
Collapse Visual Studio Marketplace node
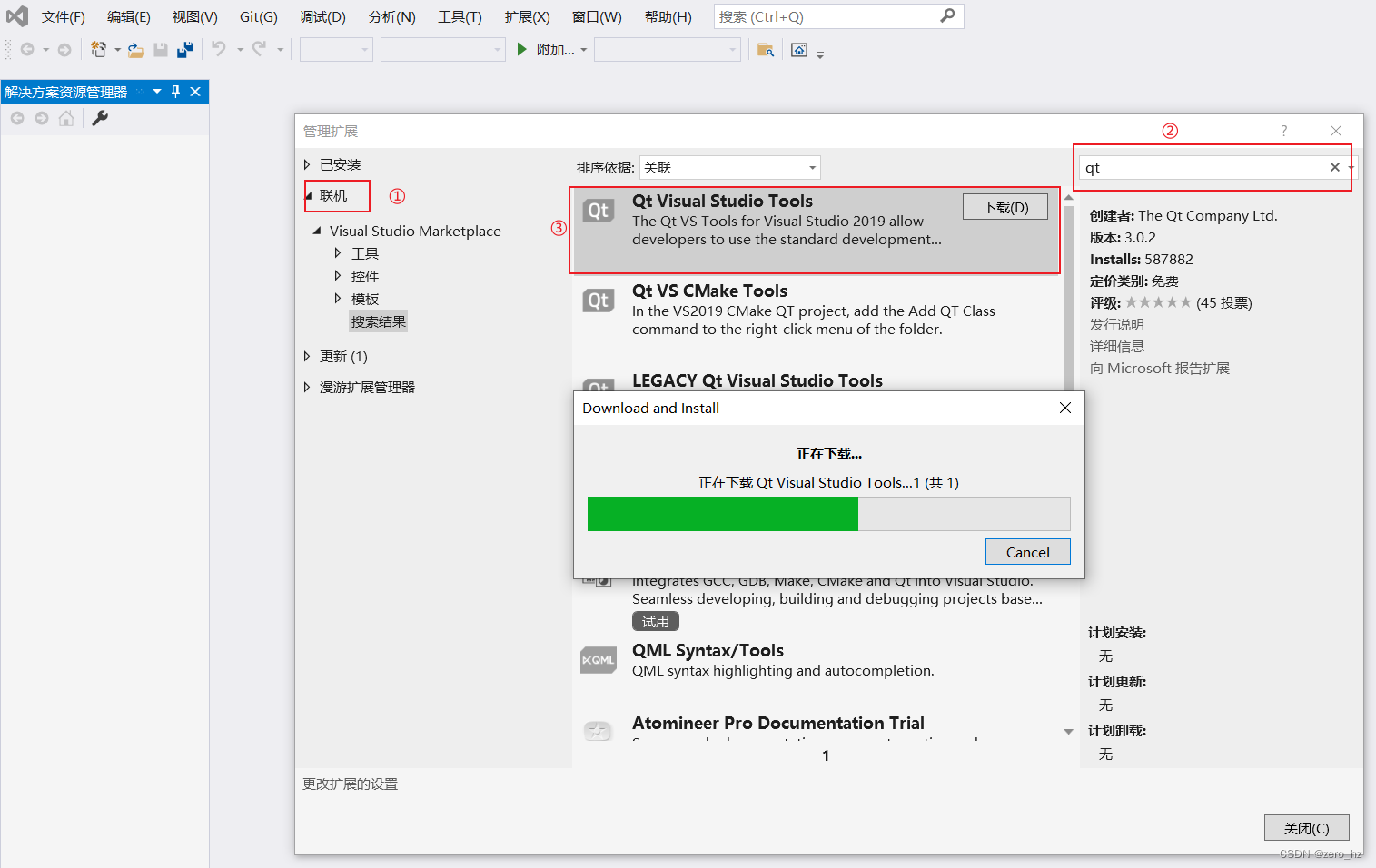point(317,231)
